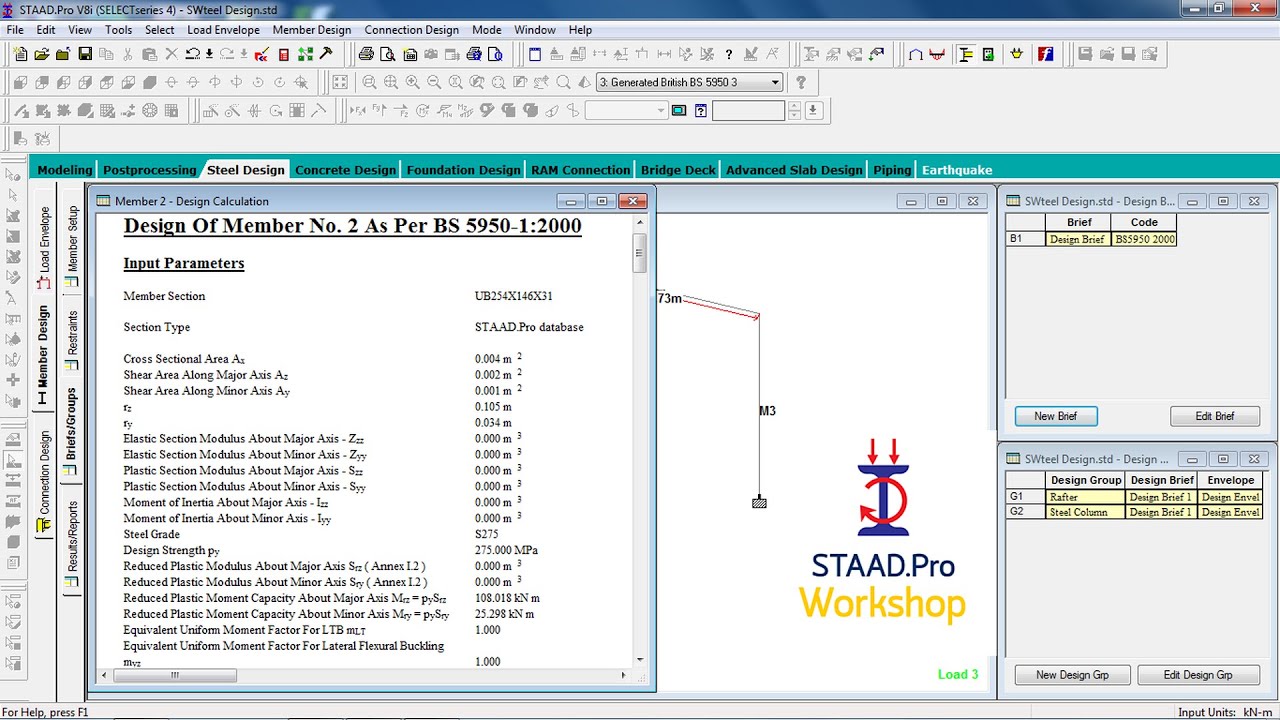This screenshot has width=1280, height=720.
Task: Click the horizontal scrollbar thumb in Design Calculation window
Action: click(176, 675)
